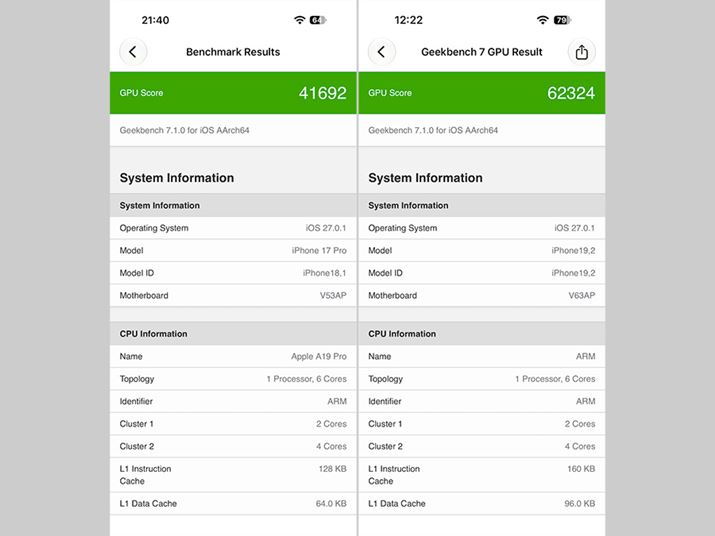
Task: Tap 'Geekbench 7 GPU Result' title
Action: click(x=482, y=52)
